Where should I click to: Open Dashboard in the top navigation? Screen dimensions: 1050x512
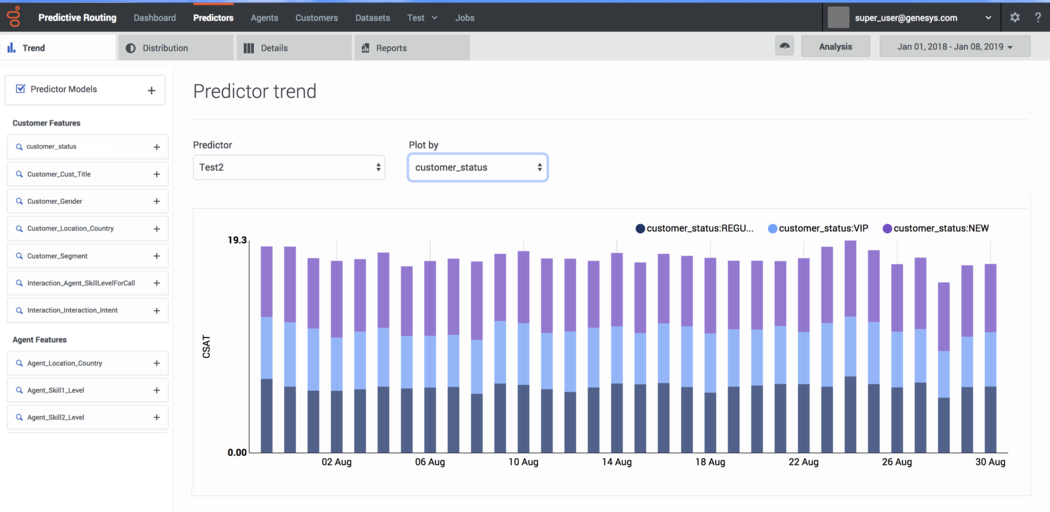155,18
